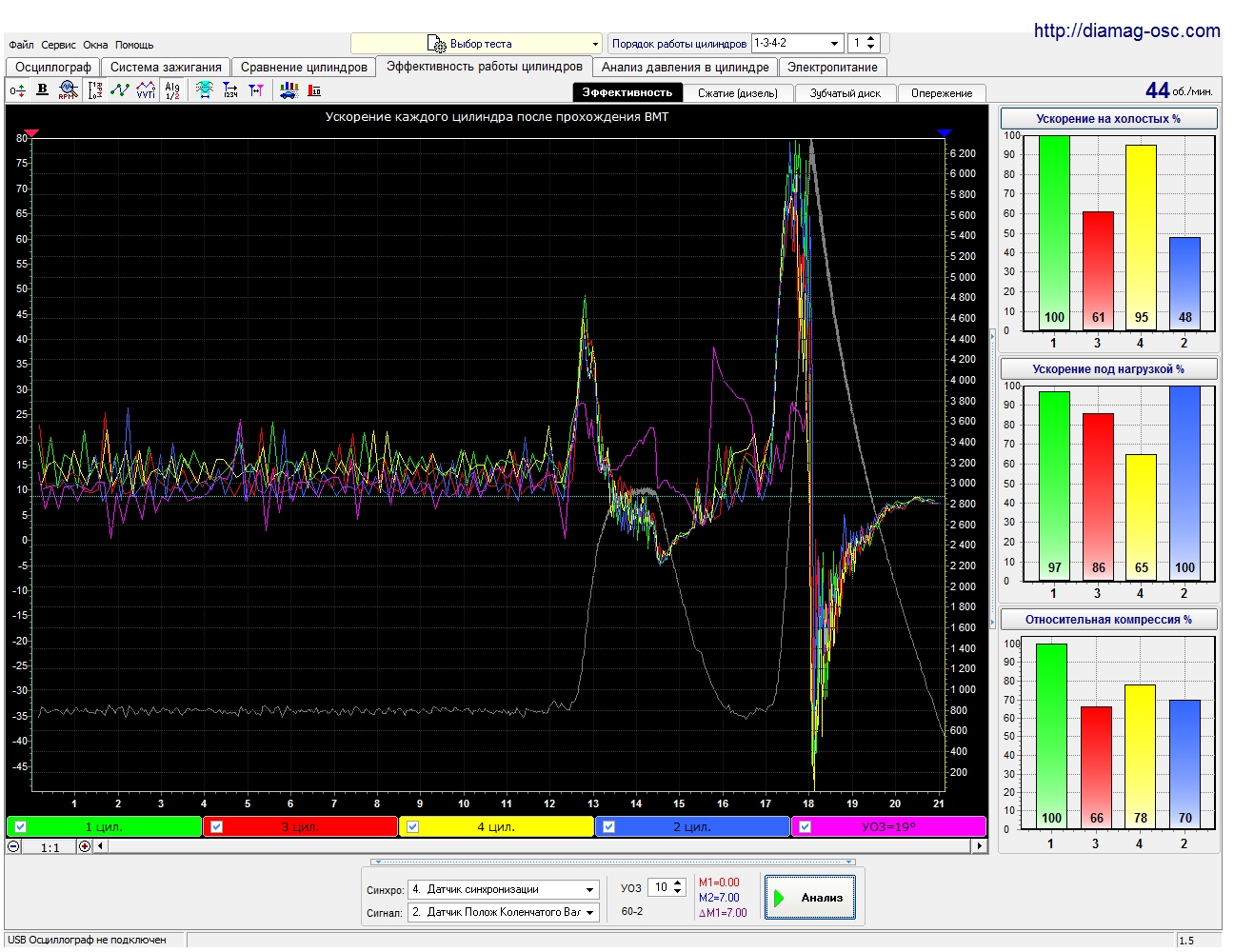Select the Опережение sub-tab

pos(942,93)
